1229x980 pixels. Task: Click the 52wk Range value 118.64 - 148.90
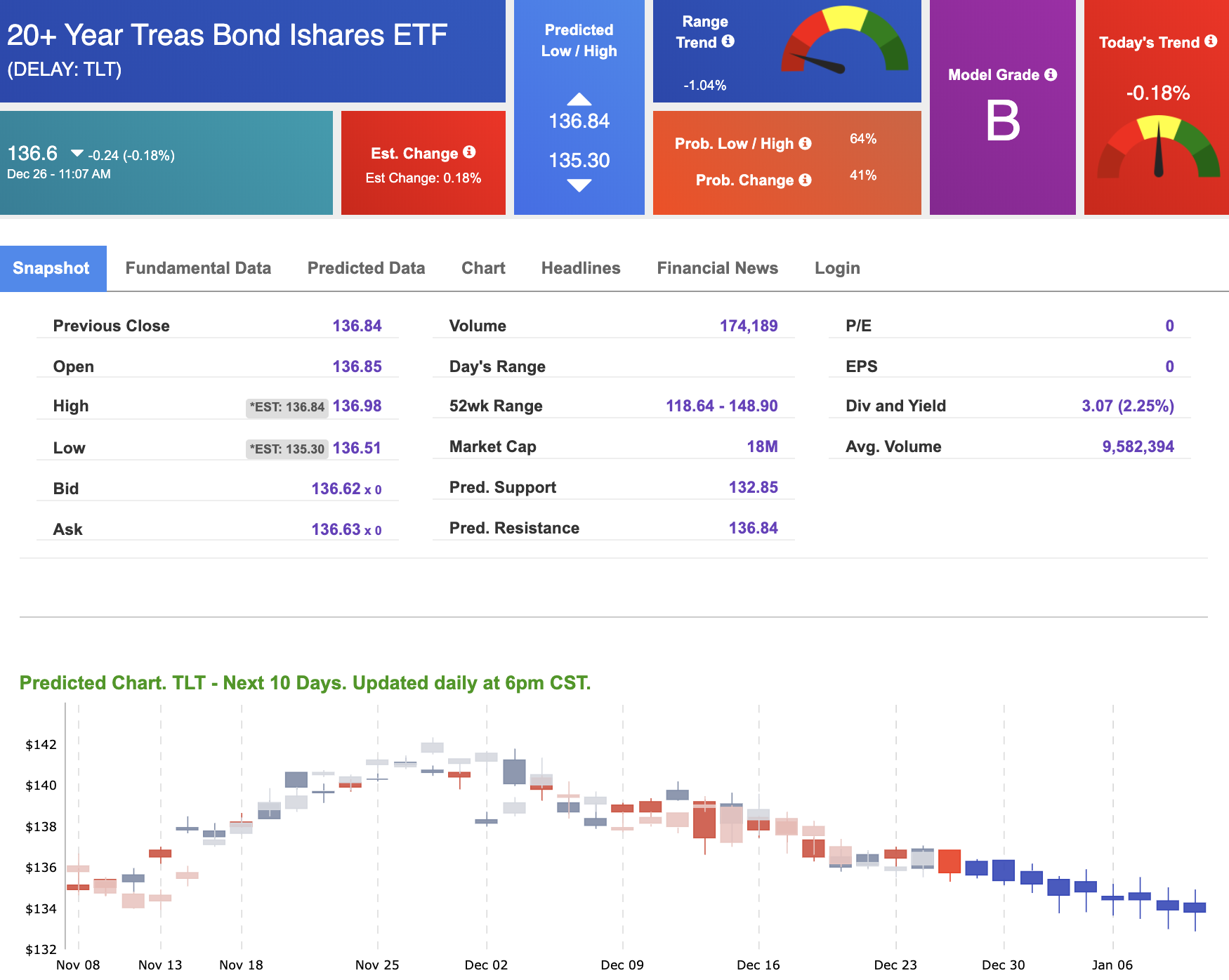[x=721, y=406]
